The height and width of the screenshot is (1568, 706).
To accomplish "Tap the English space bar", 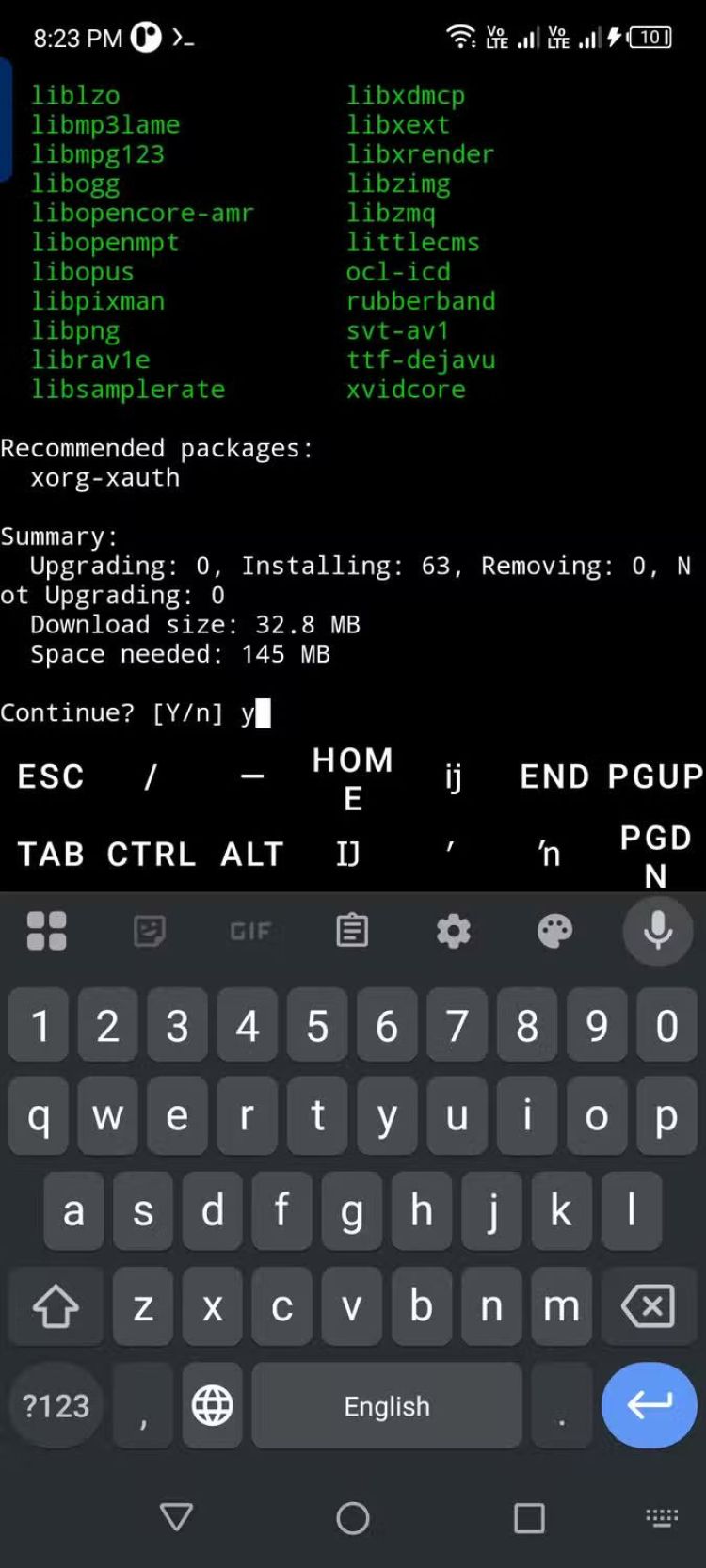I will tap(387, 1405).
